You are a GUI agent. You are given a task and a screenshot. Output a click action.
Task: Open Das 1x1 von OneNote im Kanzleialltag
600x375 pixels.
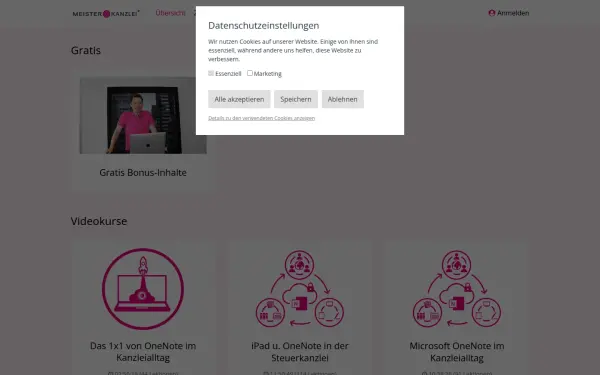pyautogui.click(x=143, y=352)
